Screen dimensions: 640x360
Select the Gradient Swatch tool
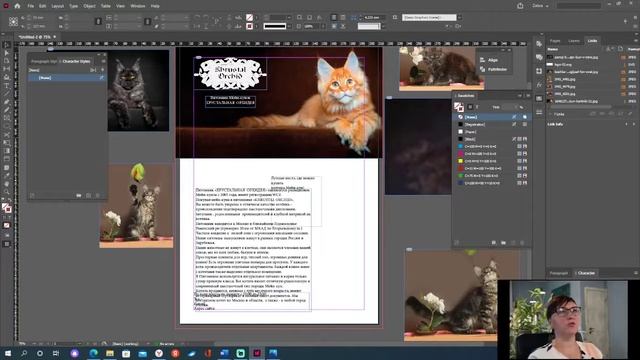click(7, 151)
